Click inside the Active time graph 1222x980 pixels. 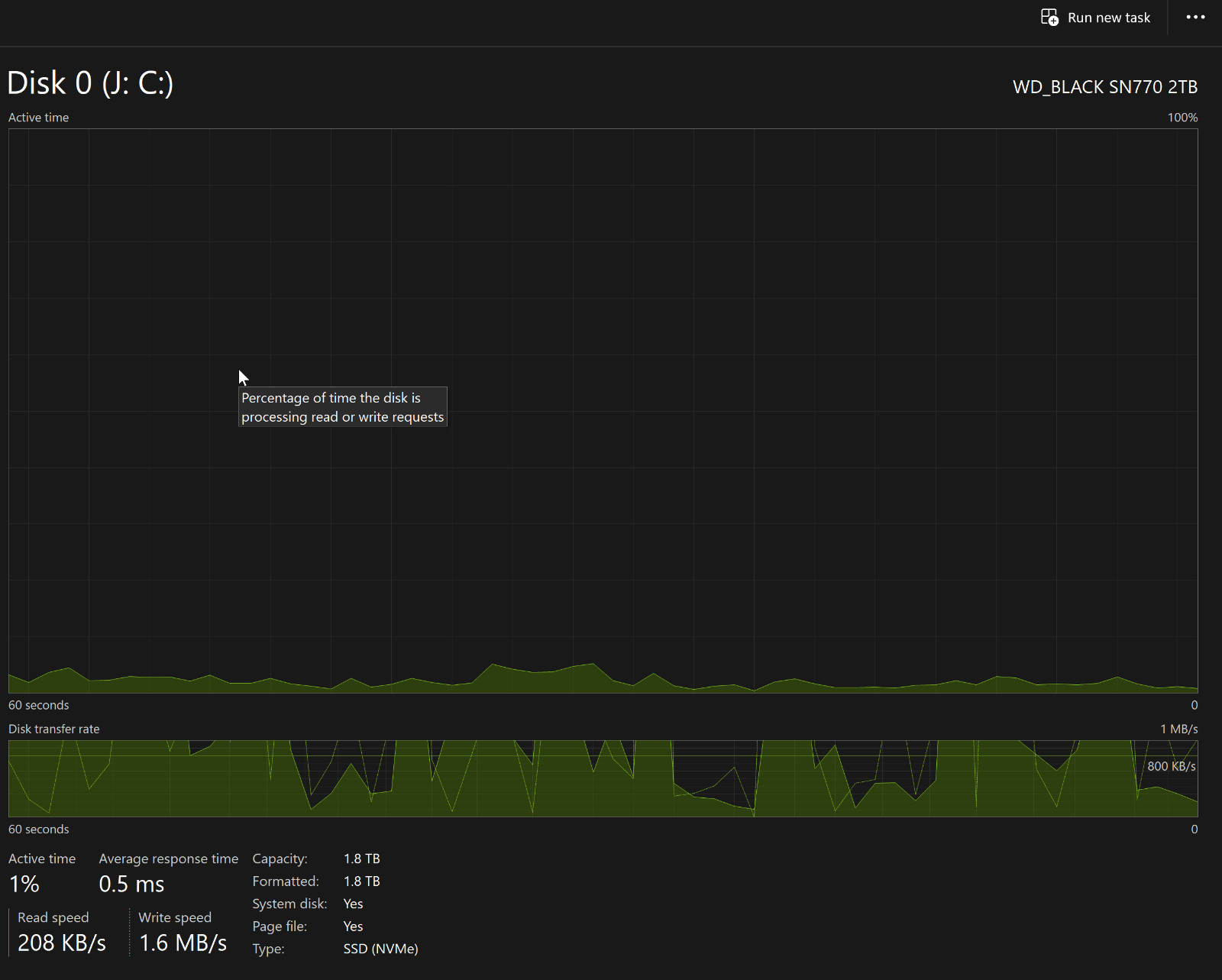pyautogui.click(x=603, y=411)
